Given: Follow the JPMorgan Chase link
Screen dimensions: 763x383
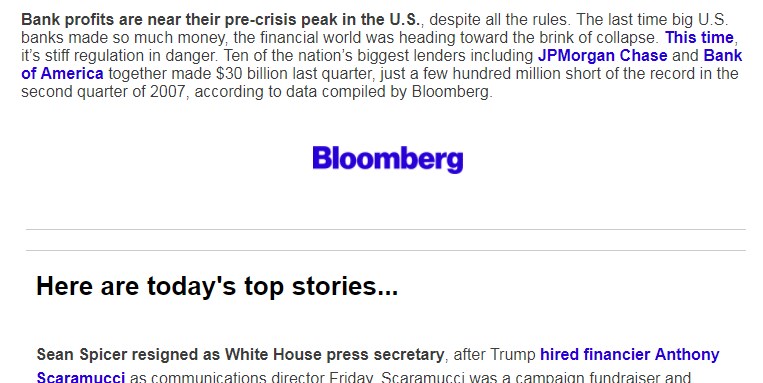Looking at the screenshot, I should (602, 55).
